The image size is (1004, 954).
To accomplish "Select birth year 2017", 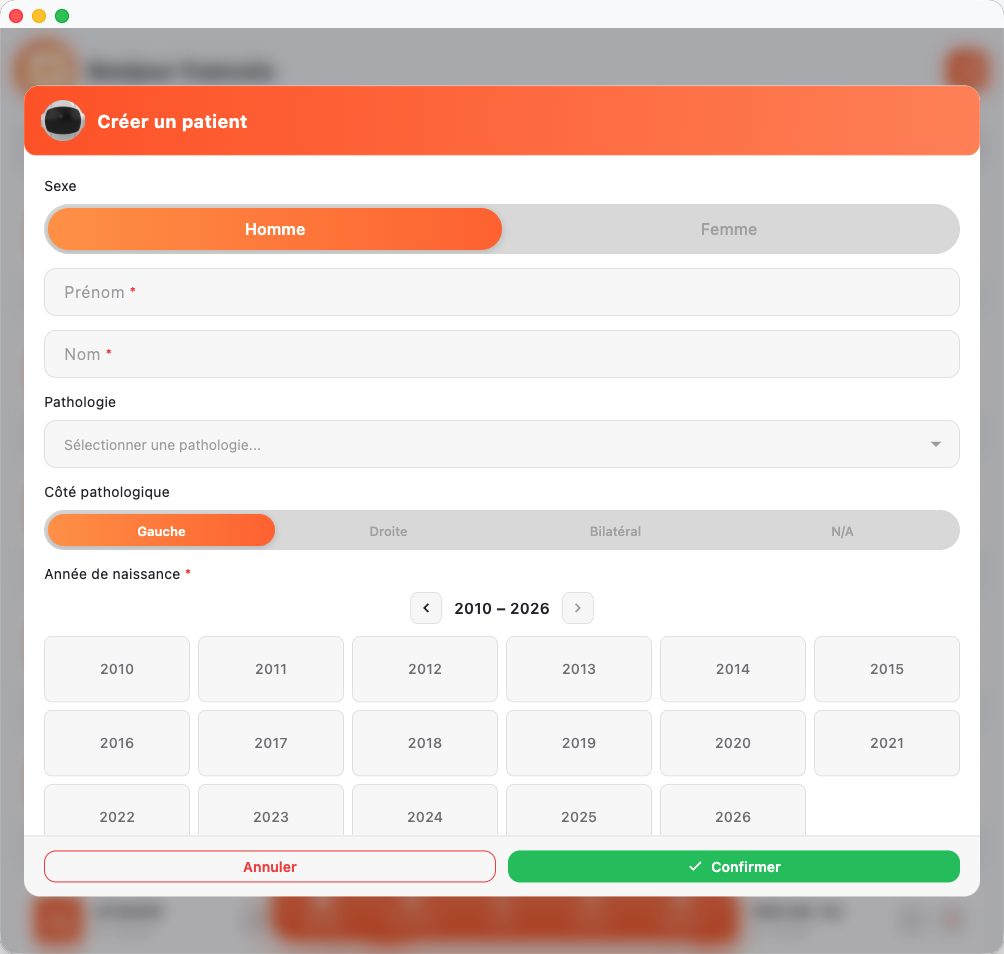I will [x=271, y=743].
